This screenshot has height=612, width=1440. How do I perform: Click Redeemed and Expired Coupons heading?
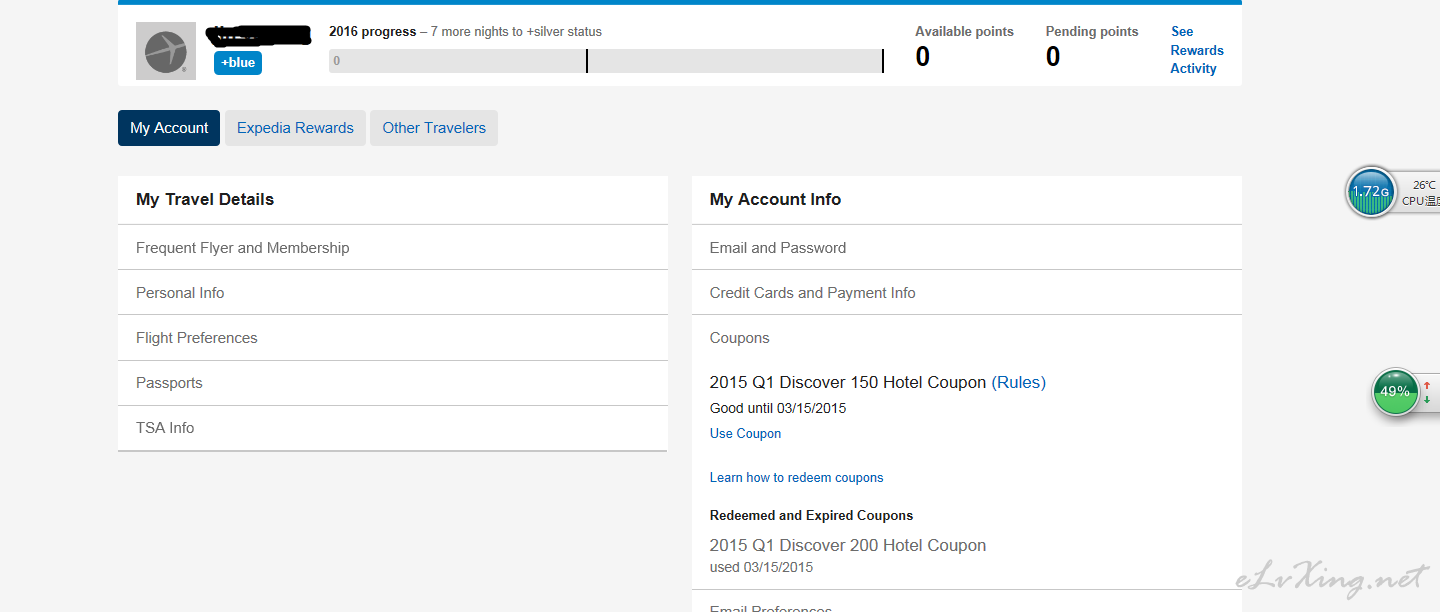(x=811, y=516)
